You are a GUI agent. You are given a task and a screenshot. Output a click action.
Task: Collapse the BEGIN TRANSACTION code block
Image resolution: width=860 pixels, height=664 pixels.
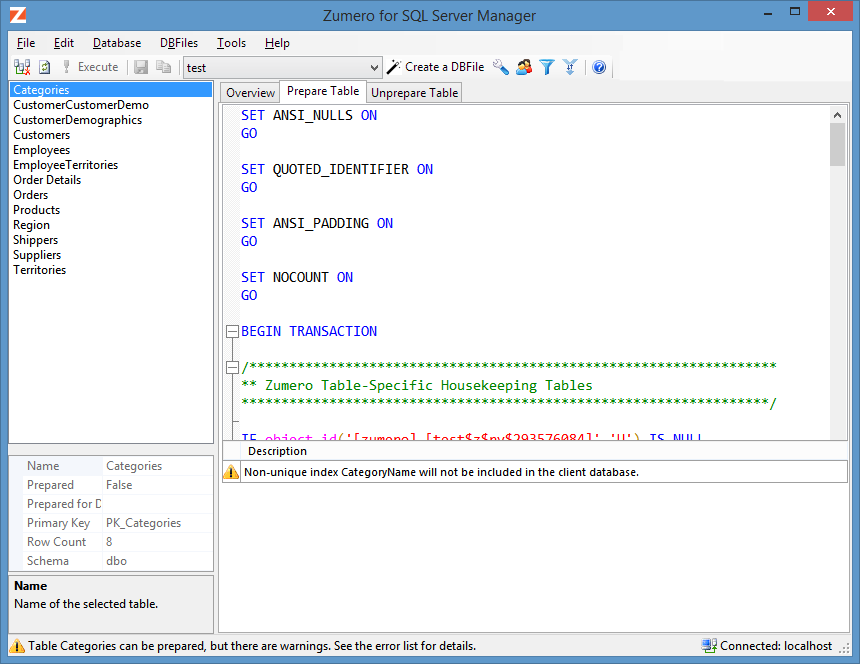coord(232,331)
